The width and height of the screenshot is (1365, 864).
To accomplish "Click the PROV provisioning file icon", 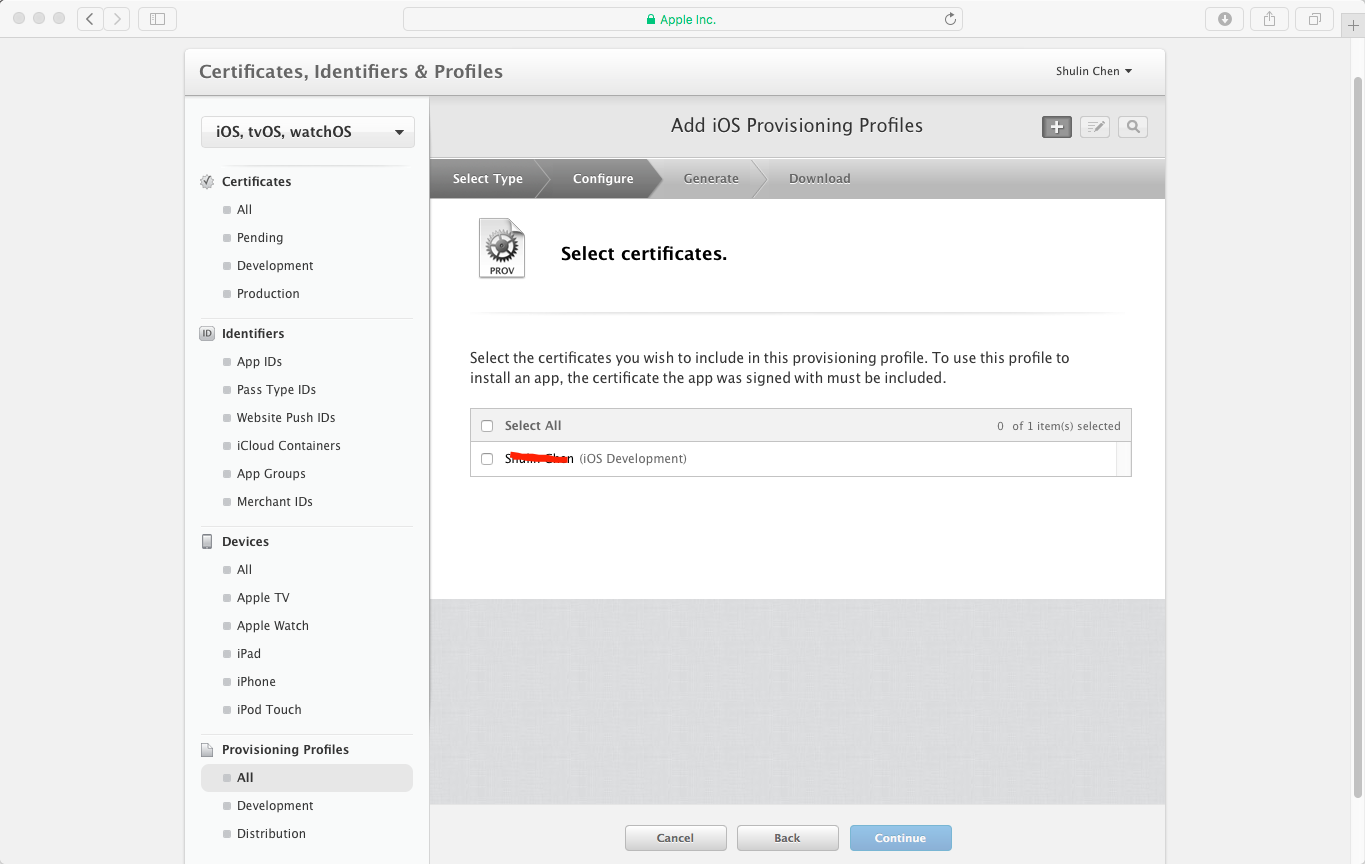I will point(502,248).
